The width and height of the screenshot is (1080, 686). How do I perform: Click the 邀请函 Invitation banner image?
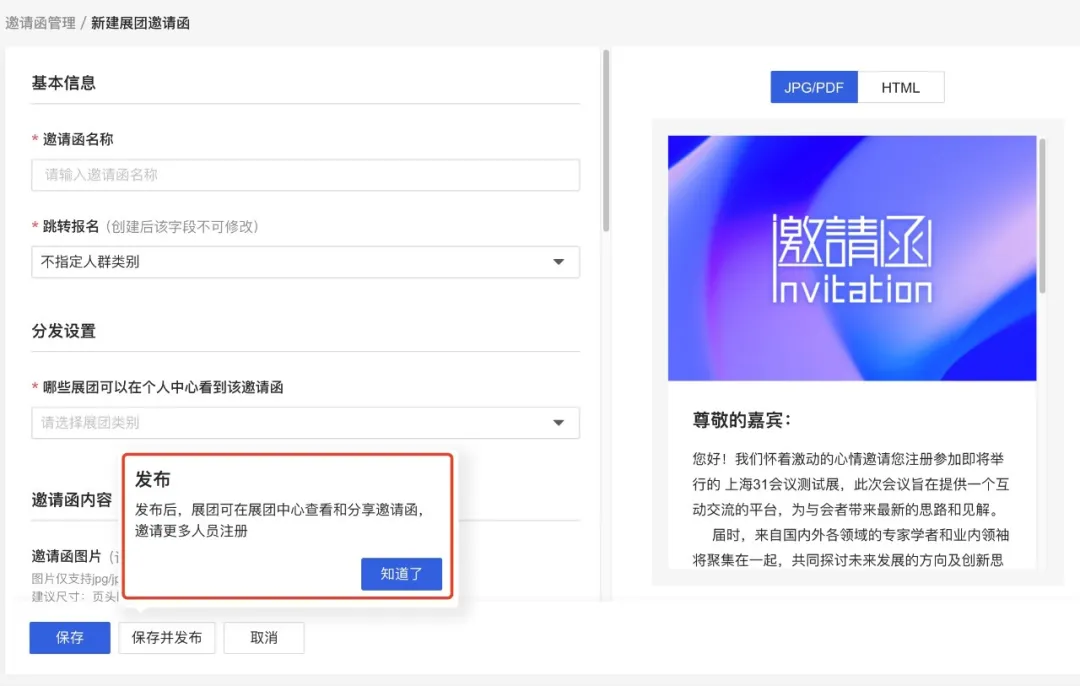[851, 258]
